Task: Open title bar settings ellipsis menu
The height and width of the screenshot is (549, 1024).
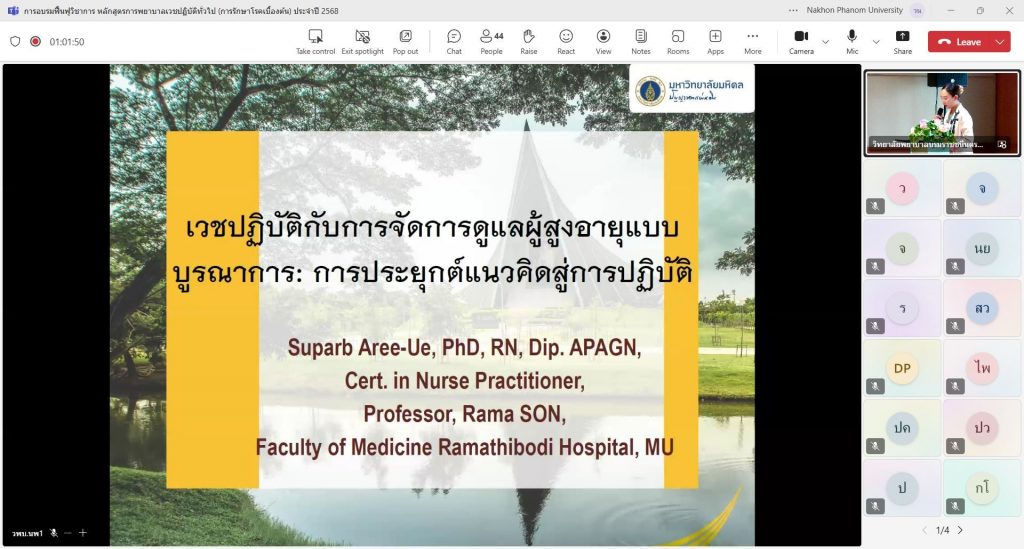Action: 793,10
